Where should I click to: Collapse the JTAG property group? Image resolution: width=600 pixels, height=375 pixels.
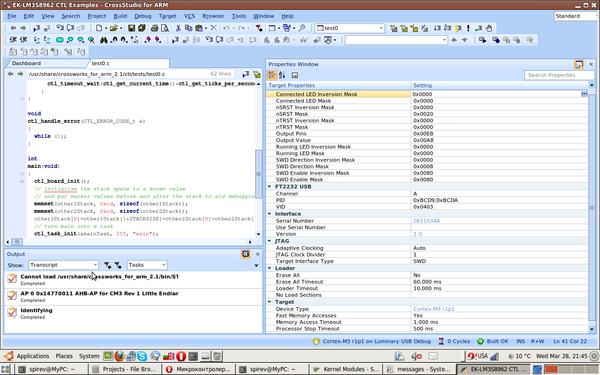point(269,241)
